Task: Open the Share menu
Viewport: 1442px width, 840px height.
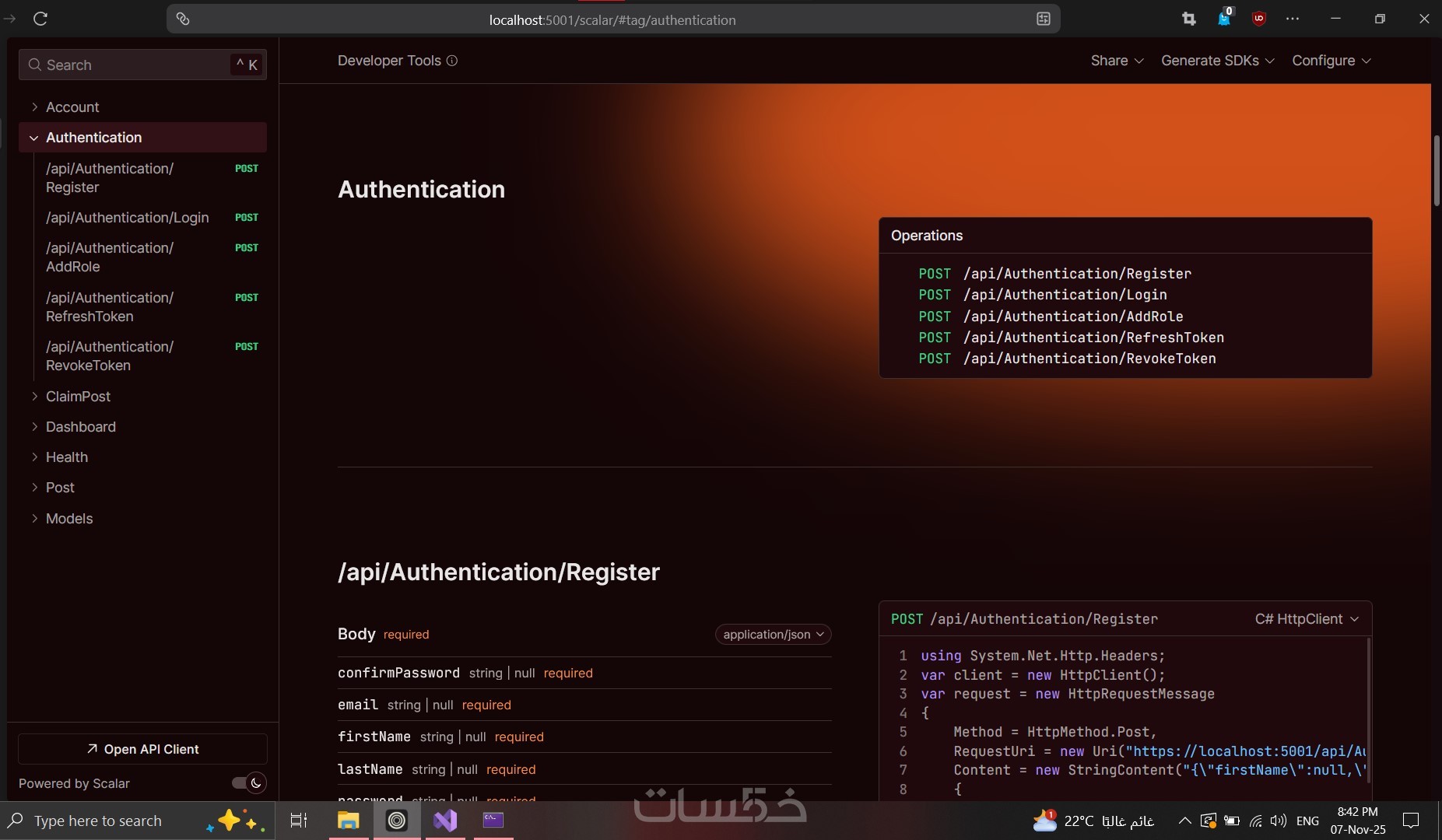Action: (1117, 61)
